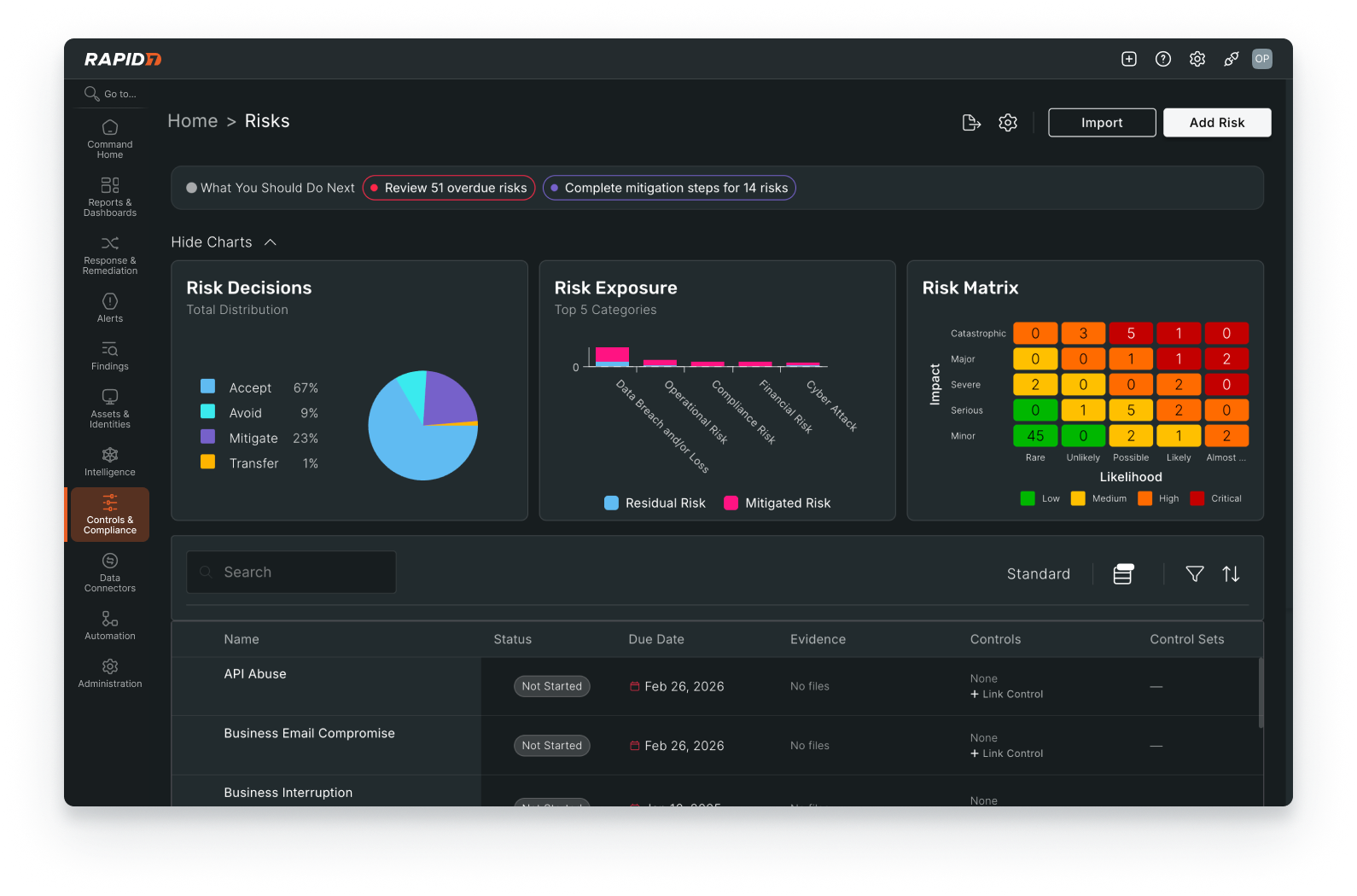Open the Go to... search
The width and height of the screenshot is (1357, 896).
click(x=111, y=94)
